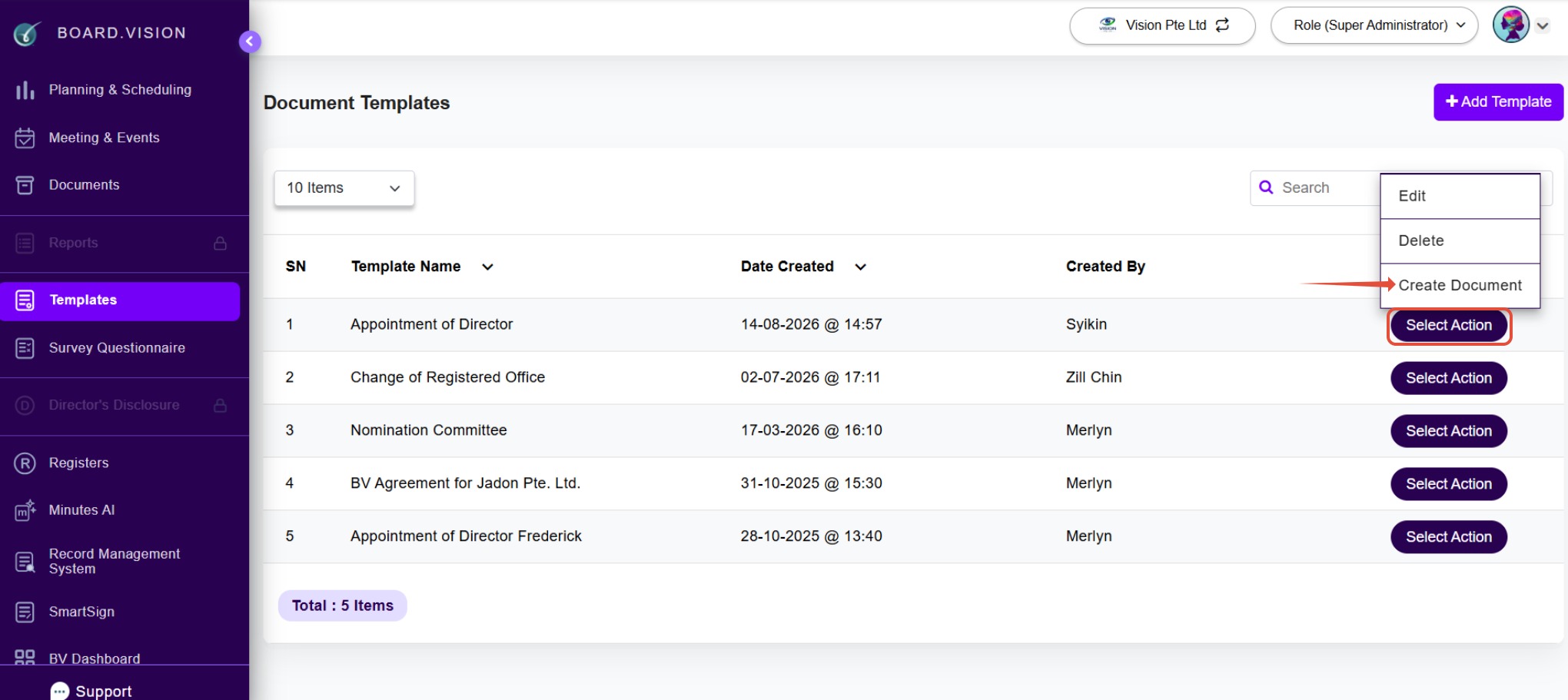
Task: Open Planning & Scheduling in sidebar
Action: pyautogui.click(x=120, y=90)
